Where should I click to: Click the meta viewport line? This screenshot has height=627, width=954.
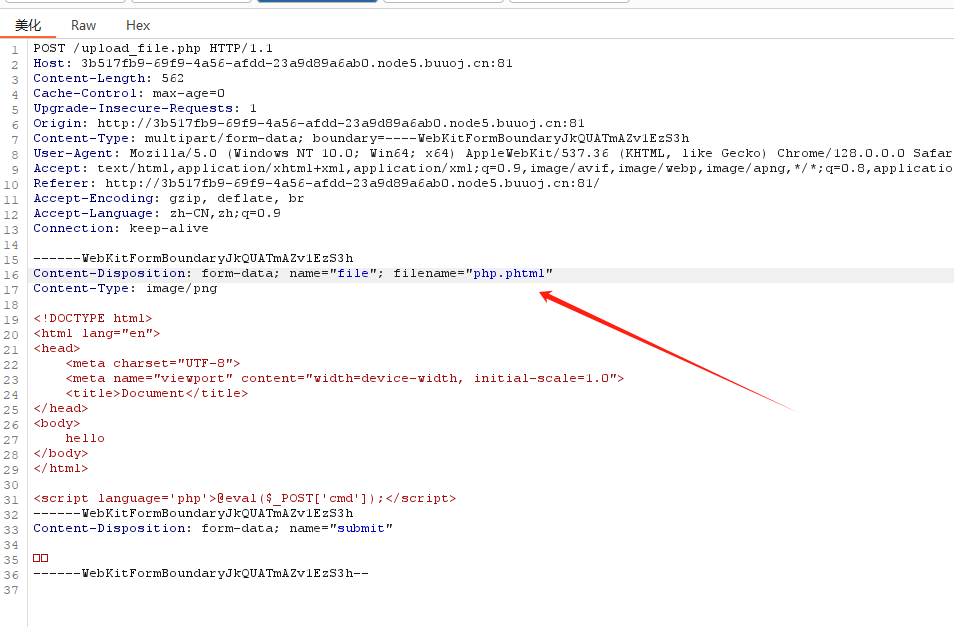point(345,378)
